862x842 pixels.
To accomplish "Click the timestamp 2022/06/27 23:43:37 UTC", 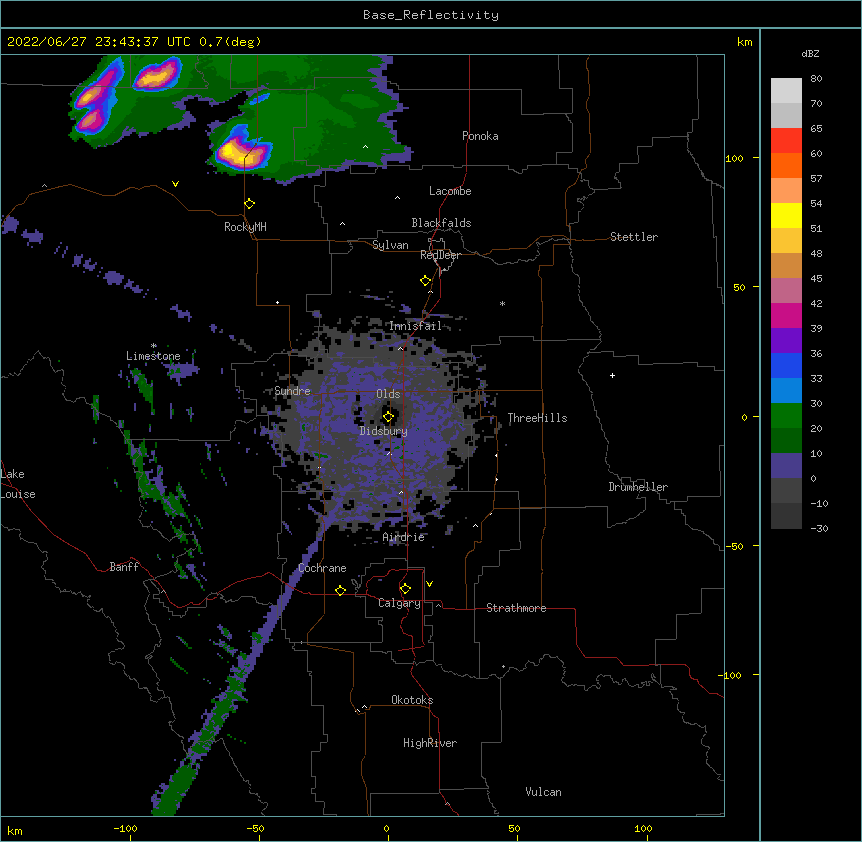I will tap(98, 42).
